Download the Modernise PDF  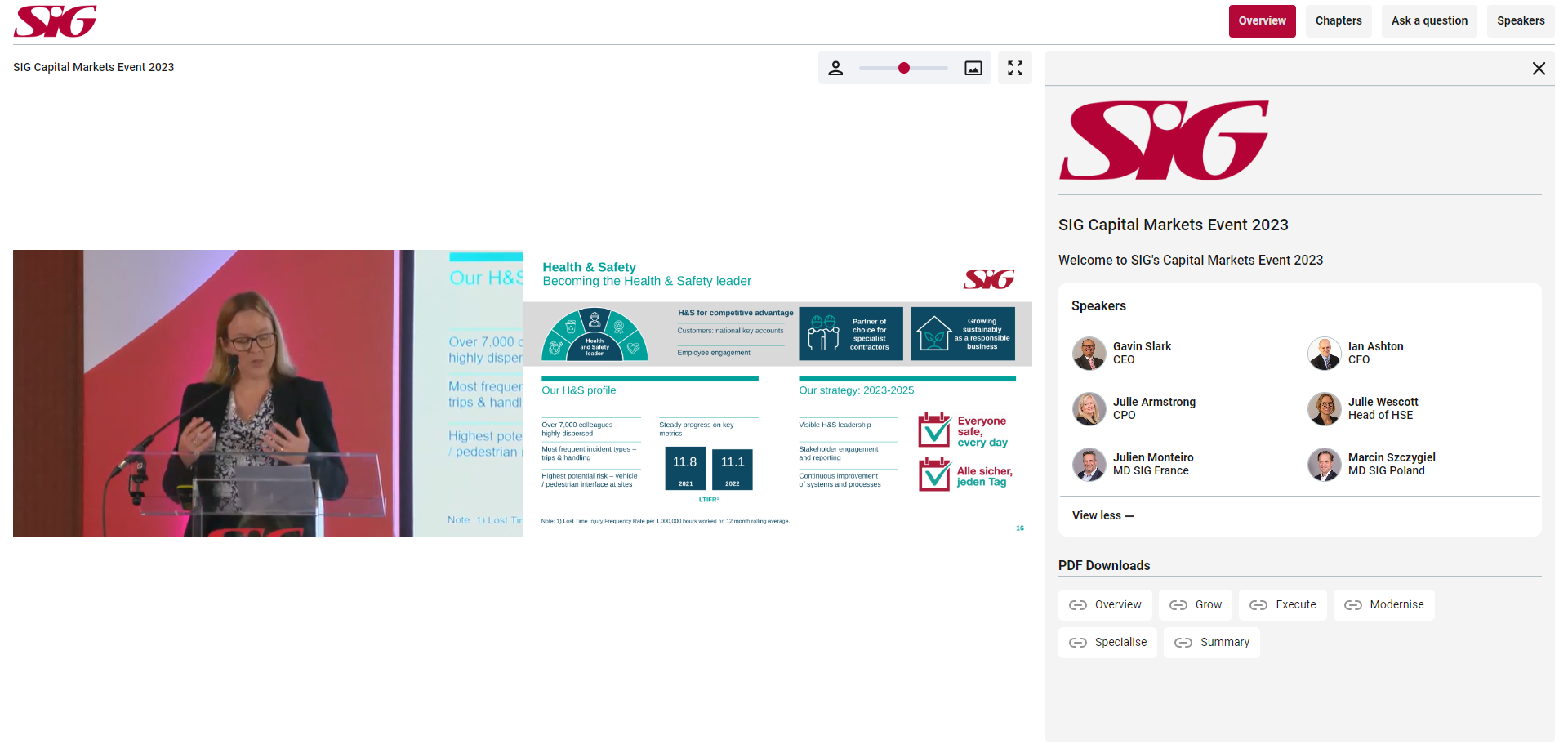[1384, 605]
